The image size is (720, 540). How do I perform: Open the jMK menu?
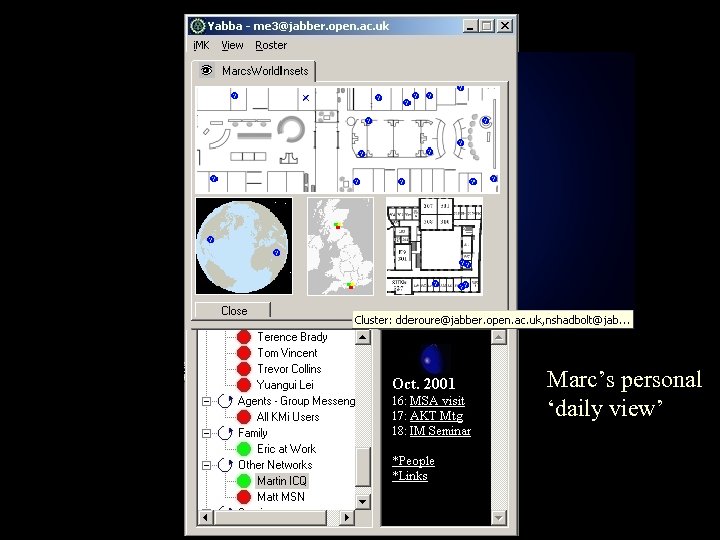[x=201, y=45]
